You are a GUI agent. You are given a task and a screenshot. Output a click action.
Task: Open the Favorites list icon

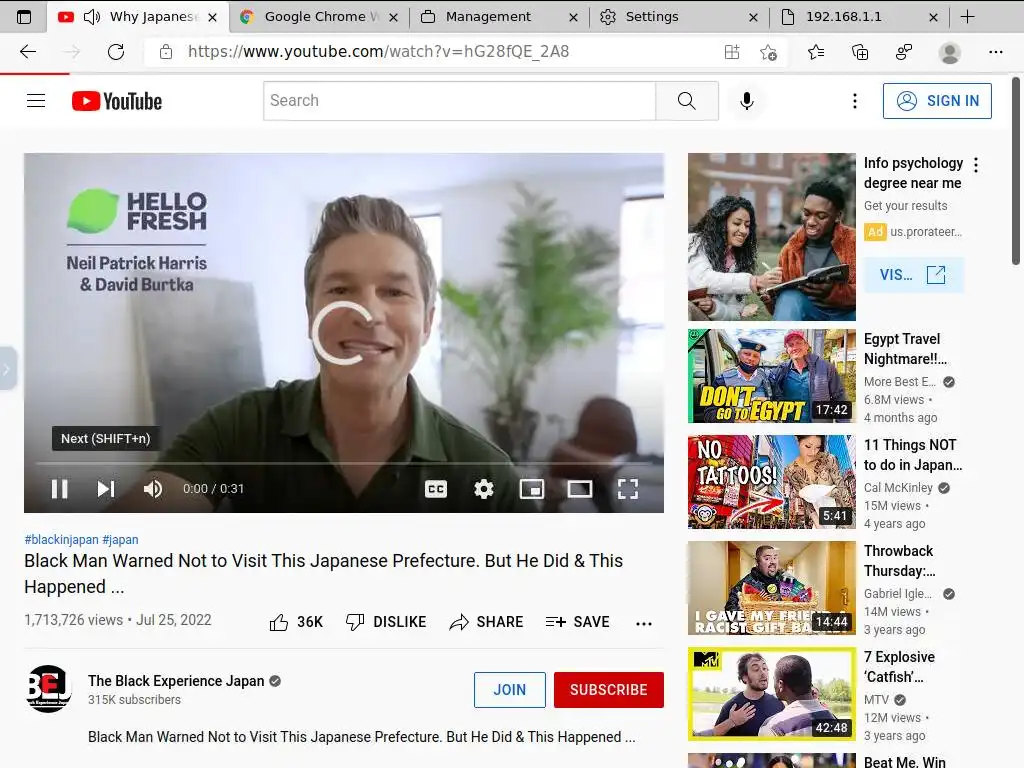[x=816, y=52]
